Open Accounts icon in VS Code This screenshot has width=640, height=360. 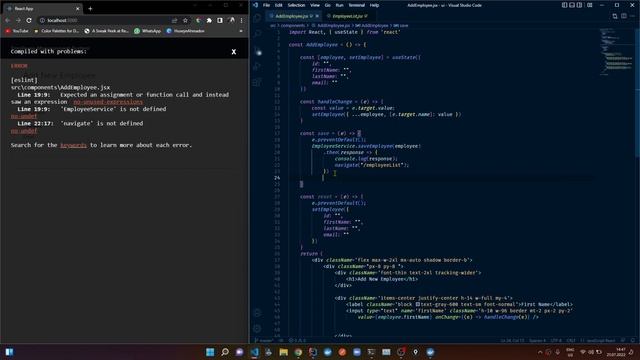pos(258,313)
